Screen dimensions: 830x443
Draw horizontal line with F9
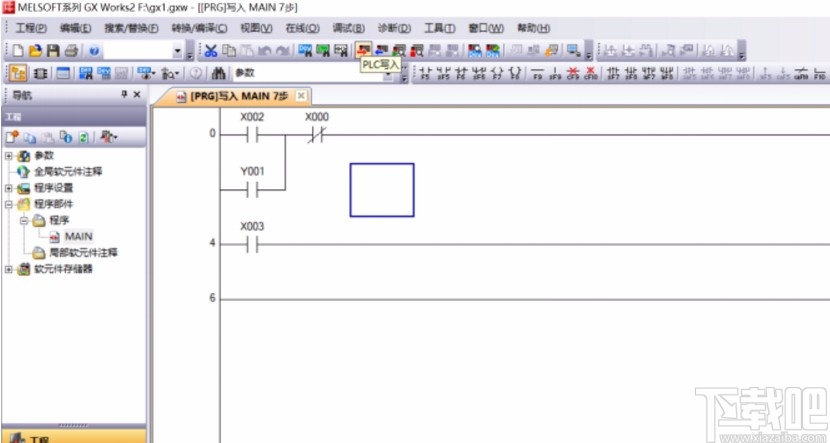(x=537, y=74)
